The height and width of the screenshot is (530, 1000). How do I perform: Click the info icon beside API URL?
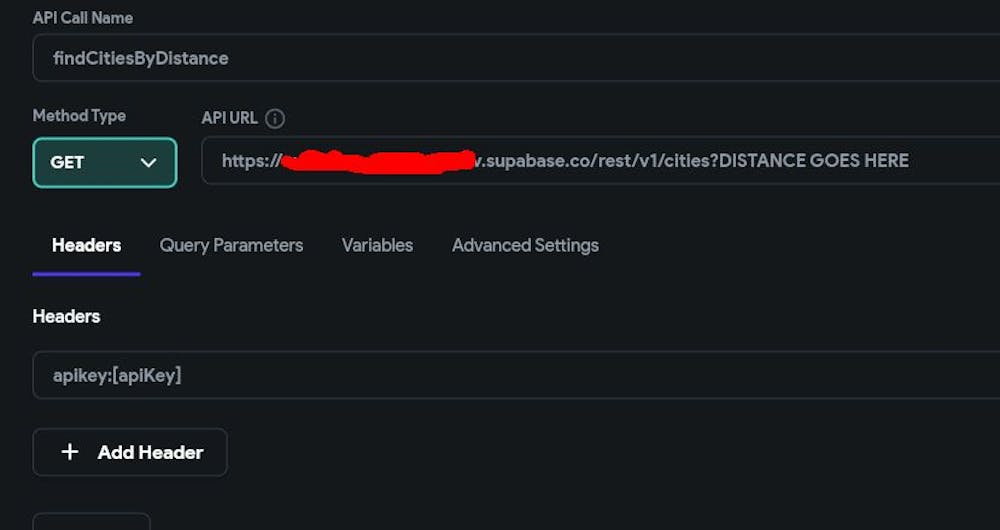tap(275, 118)
